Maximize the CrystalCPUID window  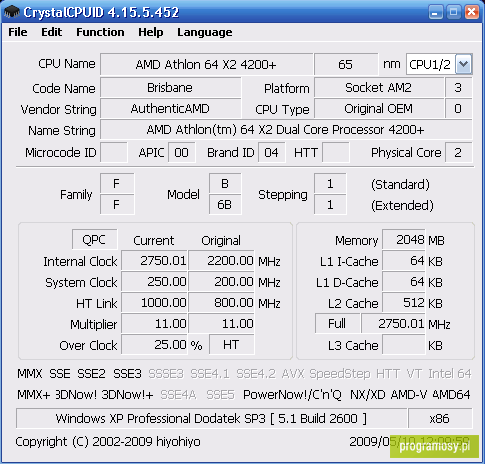(454, 12)
